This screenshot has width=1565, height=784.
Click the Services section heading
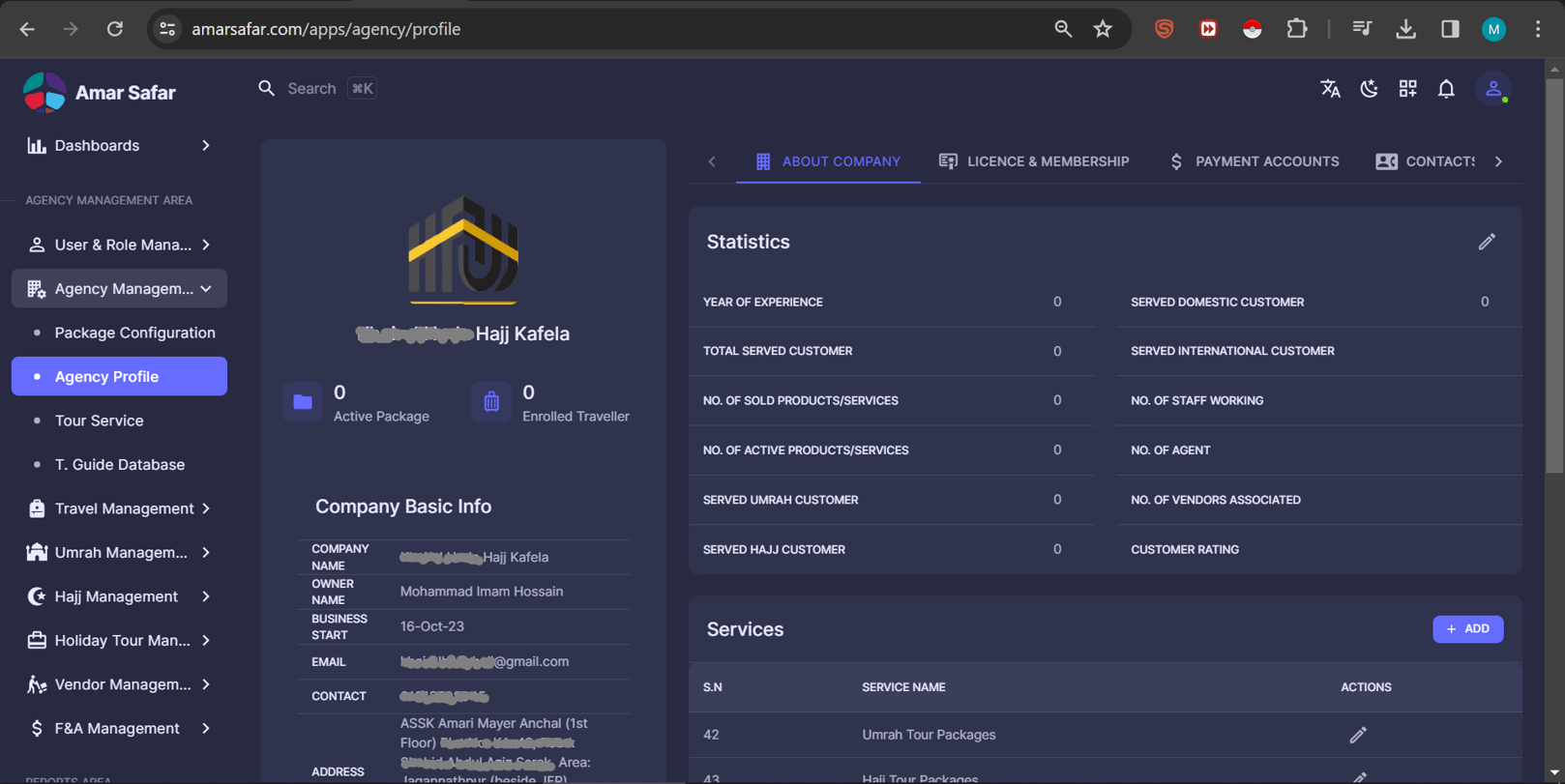[x=745, y=629]
